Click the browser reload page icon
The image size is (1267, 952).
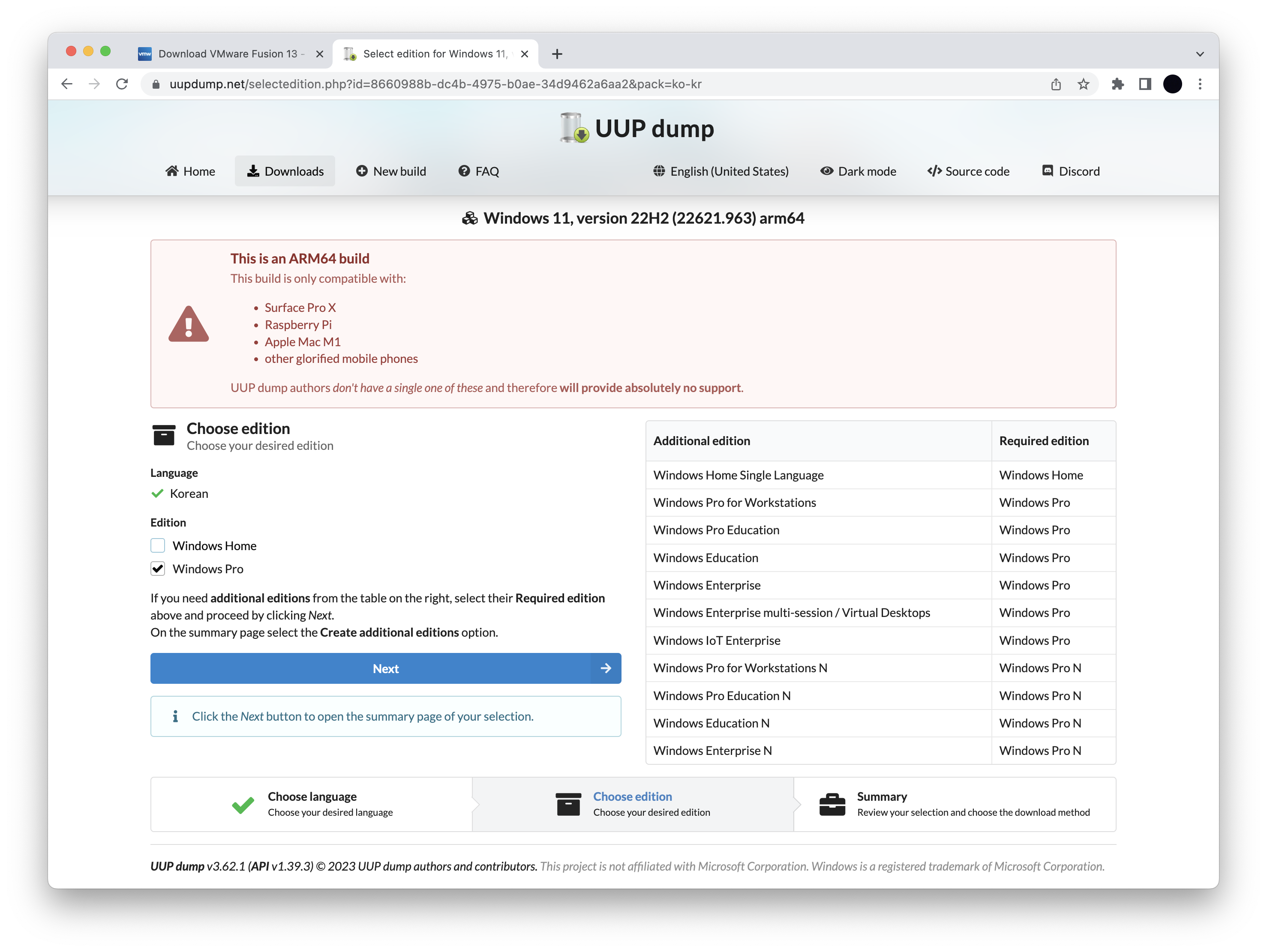121,84
